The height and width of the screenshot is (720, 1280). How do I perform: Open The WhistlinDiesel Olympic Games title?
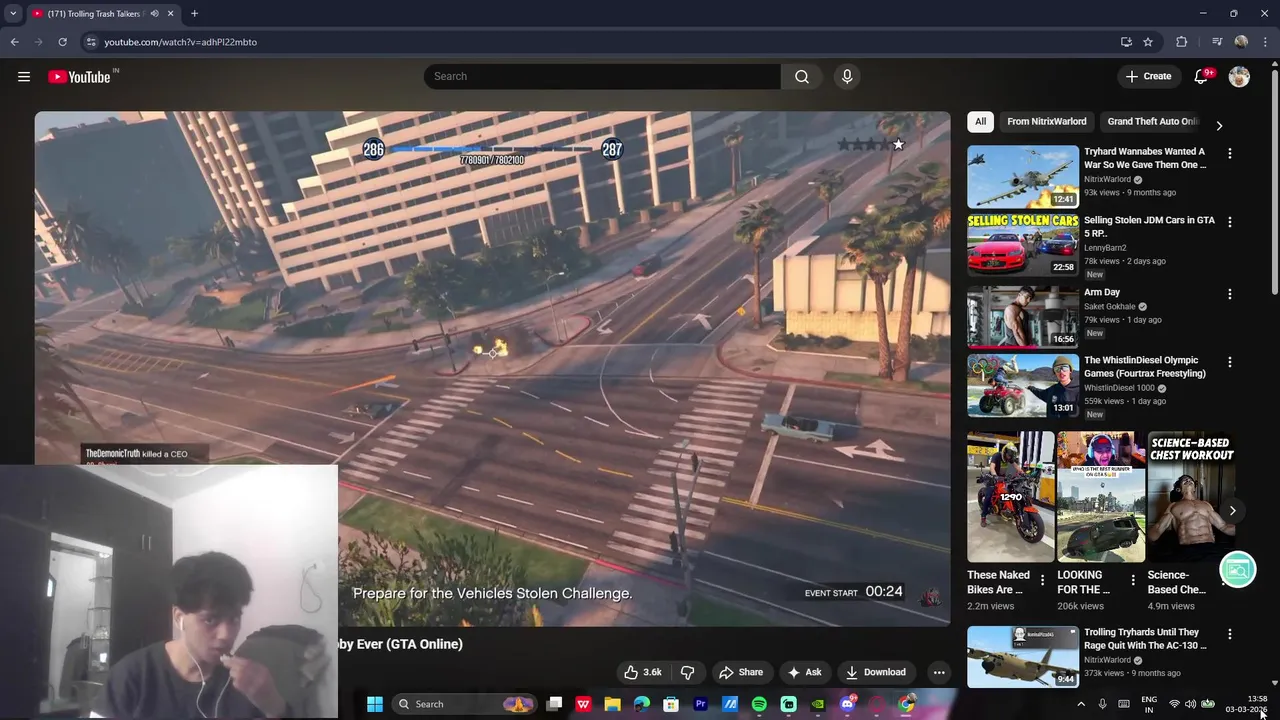click(x=1145, y=367)
